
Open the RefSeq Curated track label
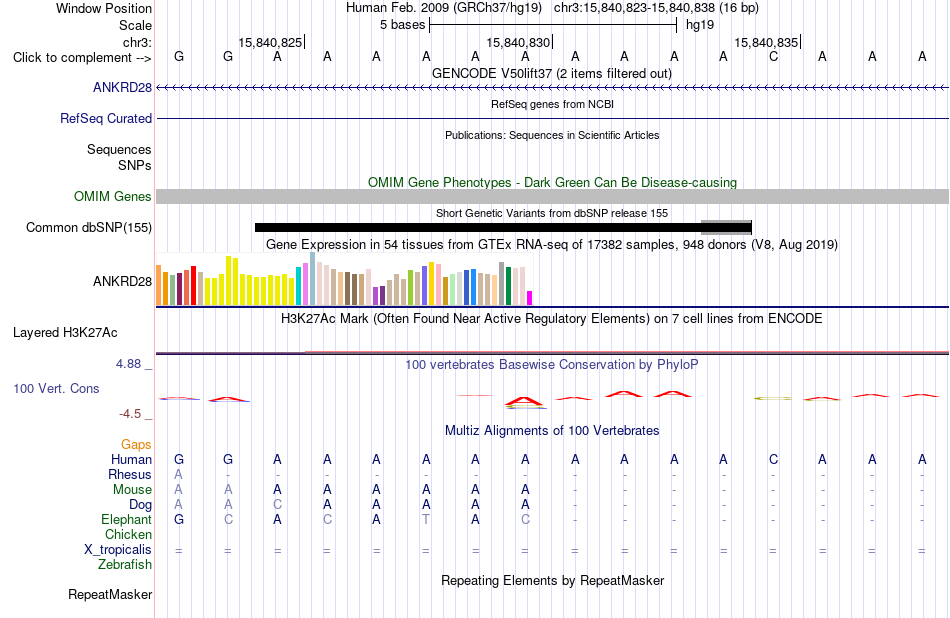pos(106,118)
